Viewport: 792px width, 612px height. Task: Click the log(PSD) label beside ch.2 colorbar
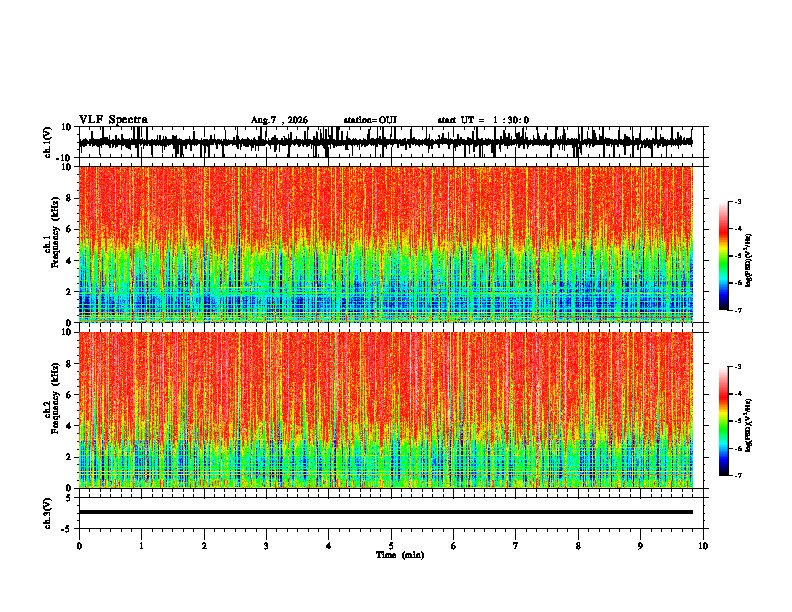[749, 425]
